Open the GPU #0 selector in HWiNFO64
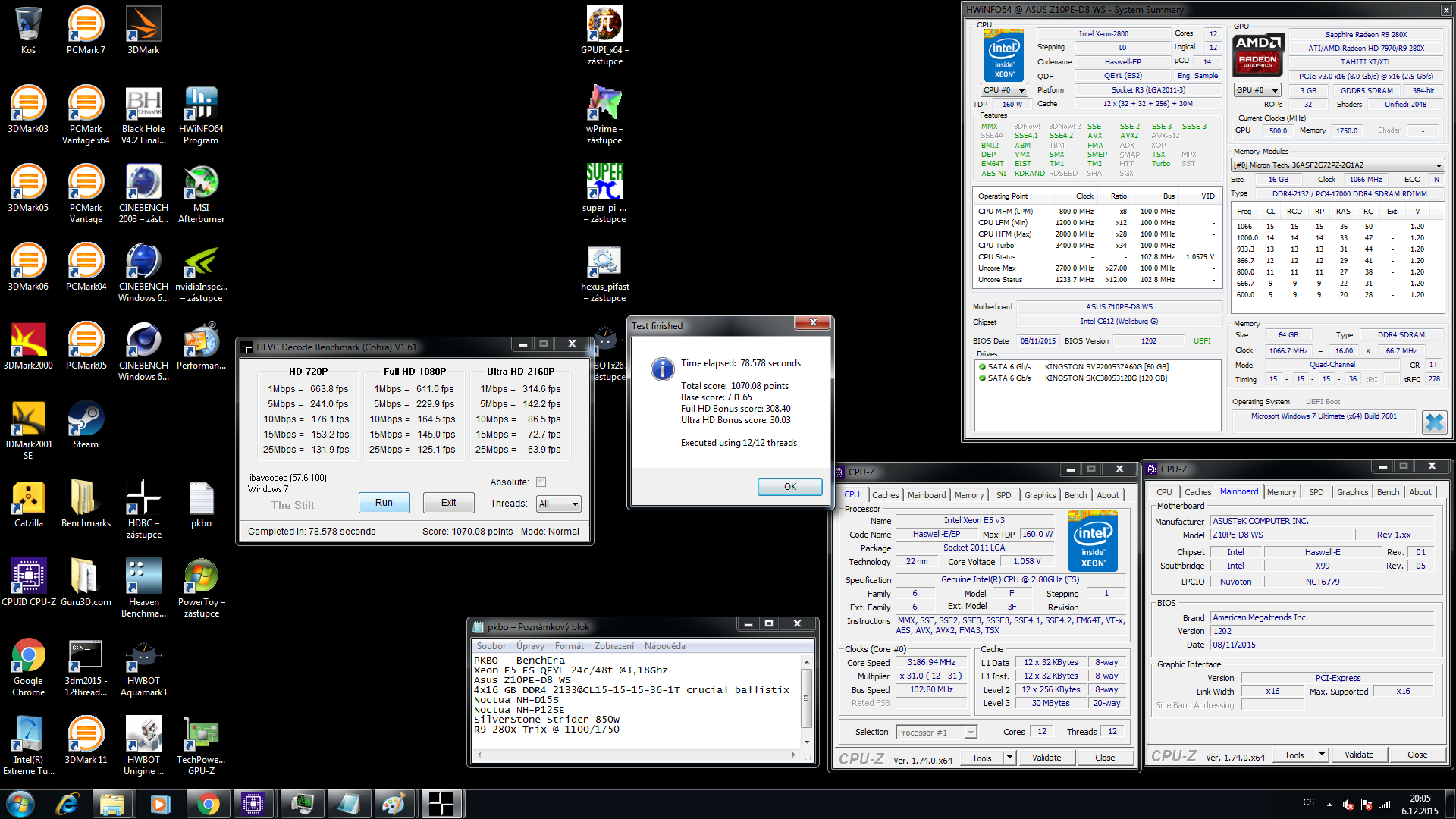Image resolution: width=1456 pixels, height=819 pixels. [1257, 90]
